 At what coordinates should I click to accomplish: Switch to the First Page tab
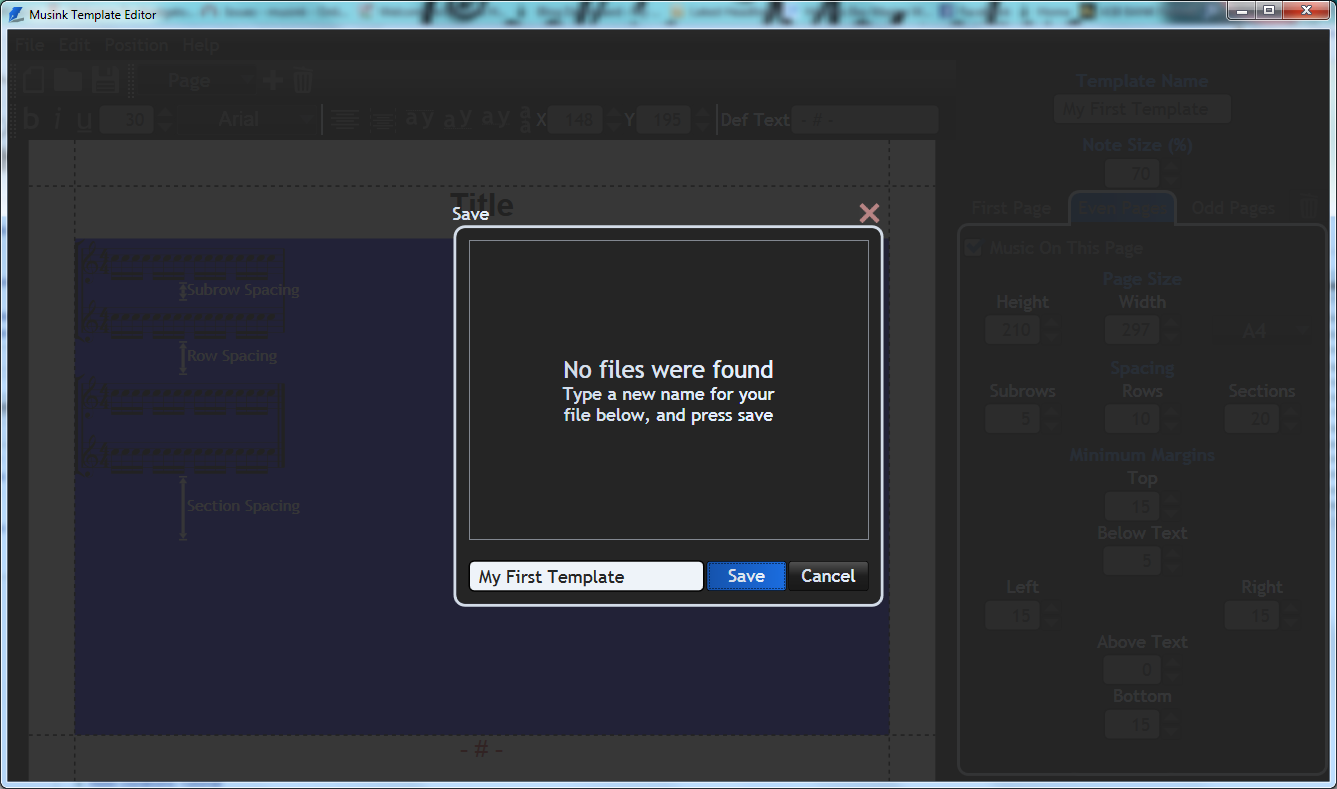click(1011, 208)
